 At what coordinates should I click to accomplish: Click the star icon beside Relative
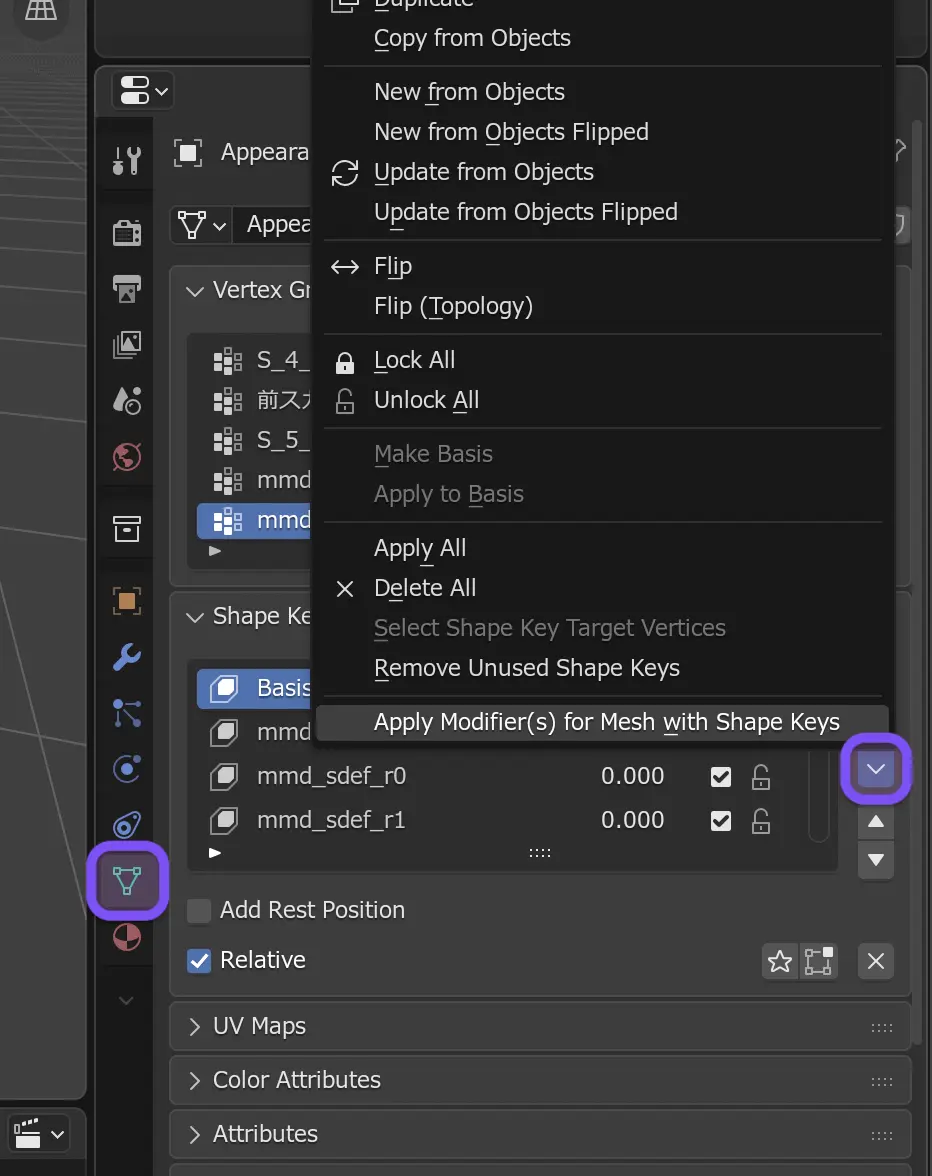pyautogui.click(x=780, y=961)
